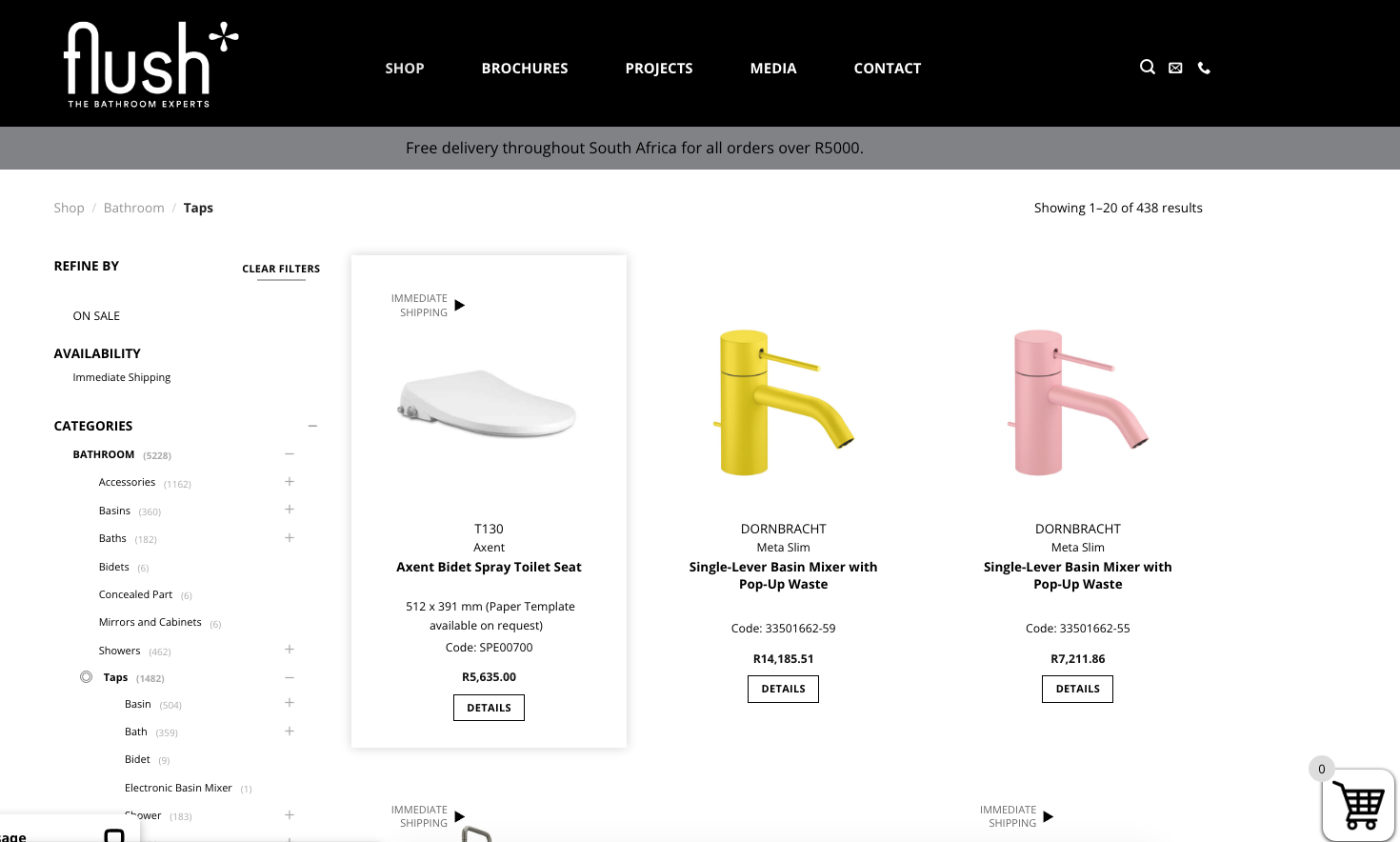Viewport: 1400px width, 842px height.
Task: Expand the Accessories category
Action: point(290,482)
